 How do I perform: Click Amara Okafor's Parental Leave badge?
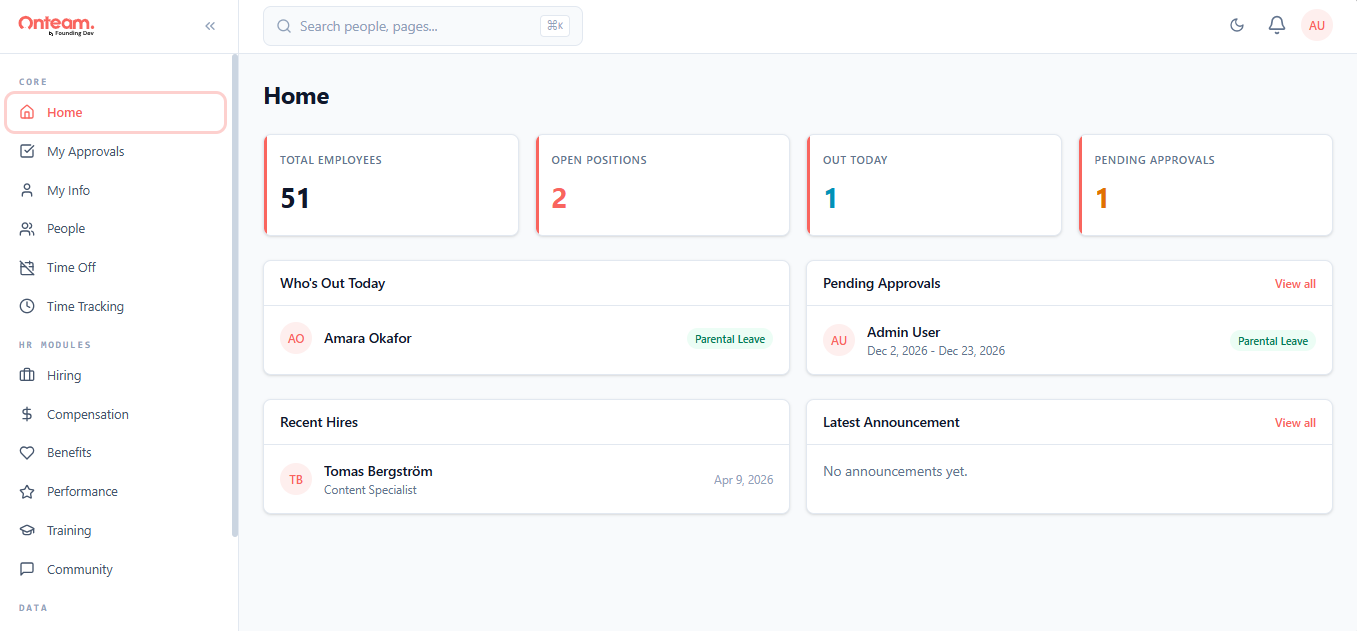(x=730, y=340)
